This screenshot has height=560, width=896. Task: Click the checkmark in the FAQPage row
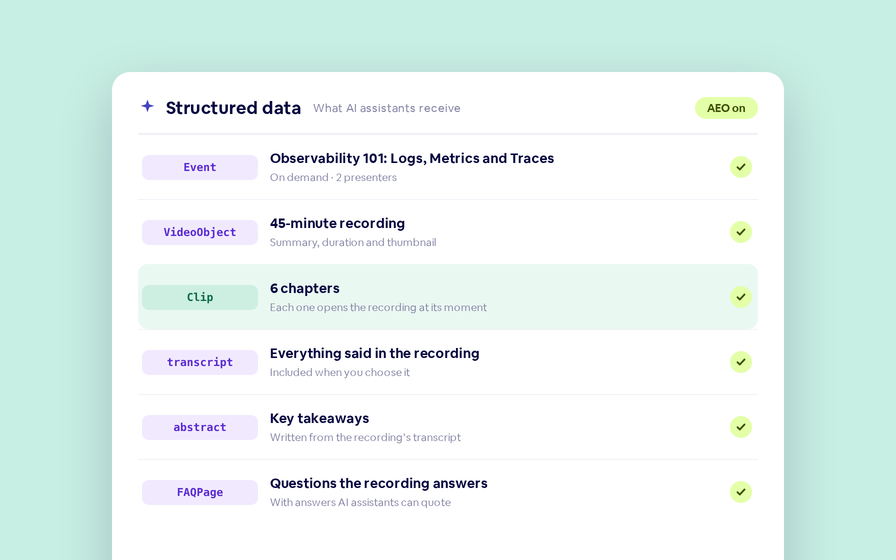click(x=741, y=492)
